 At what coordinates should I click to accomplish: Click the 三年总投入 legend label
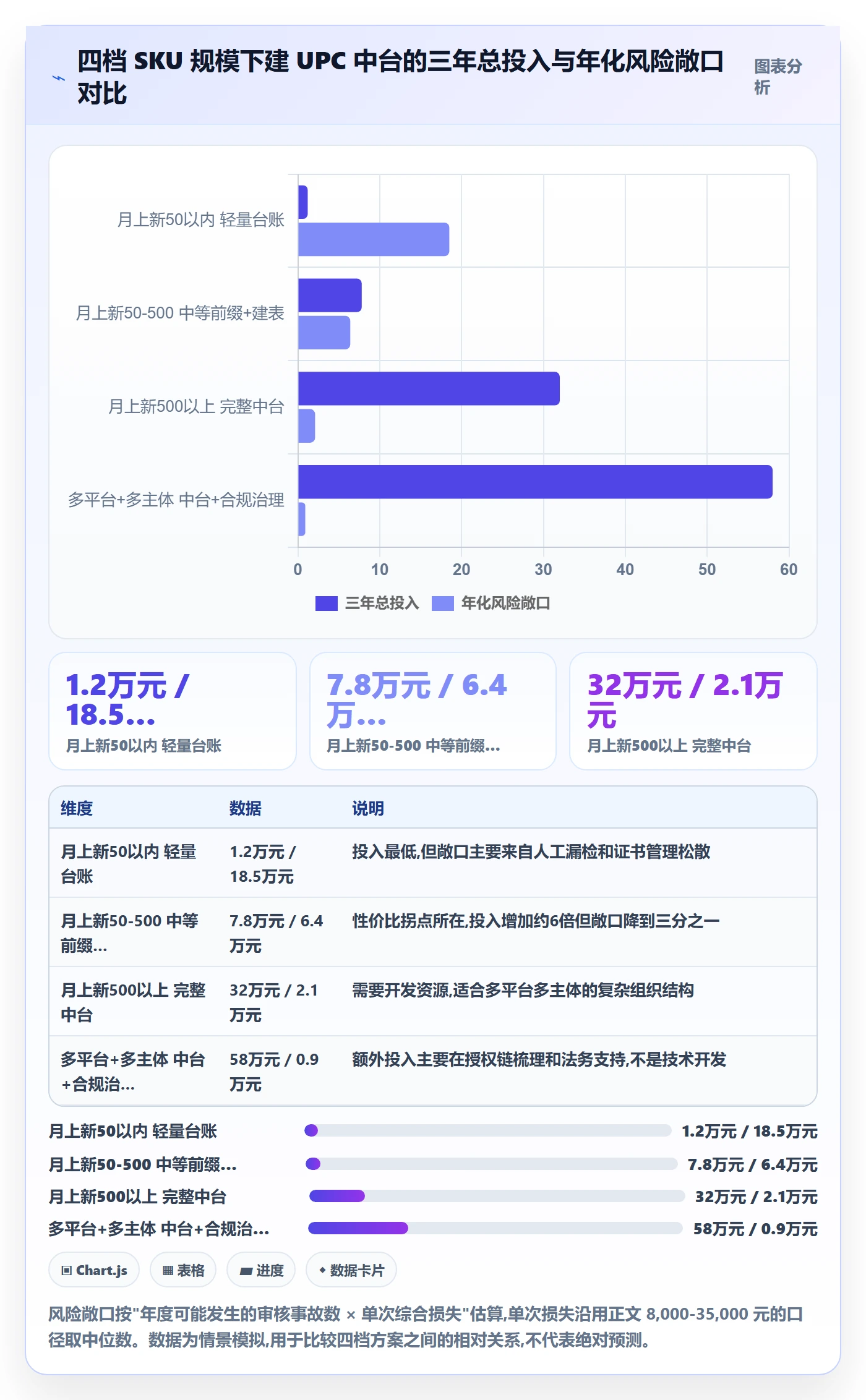click(x=382, y=604)
